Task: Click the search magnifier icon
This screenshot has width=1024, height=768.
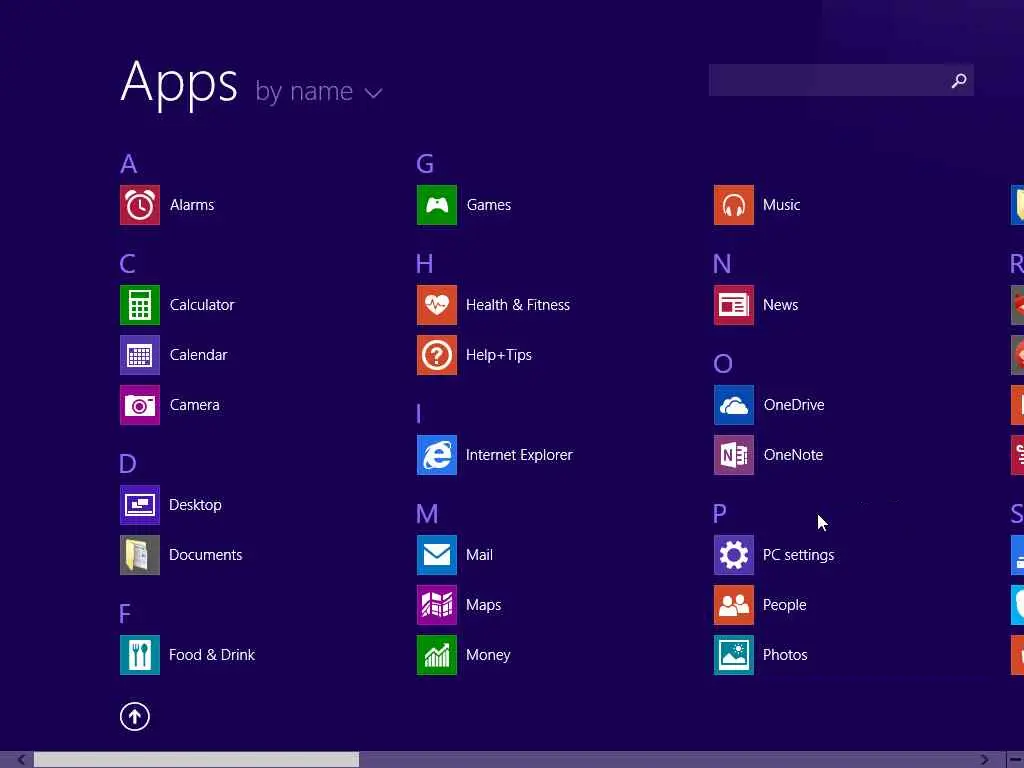Action: pyautogui.click(x=959, y=80)
